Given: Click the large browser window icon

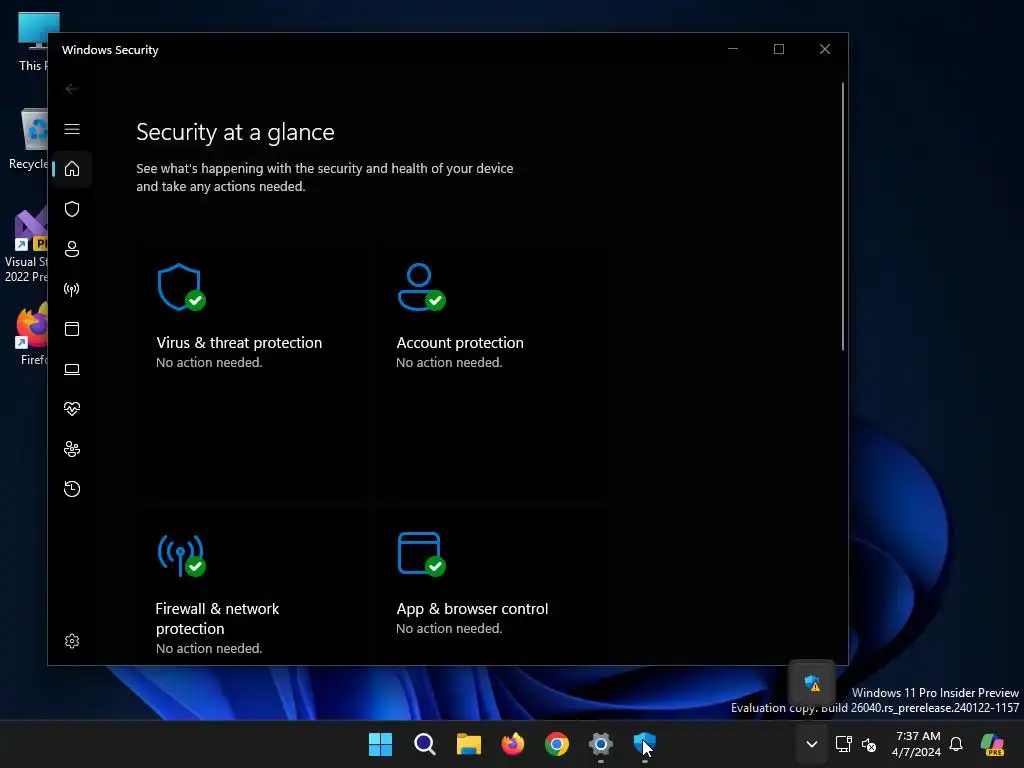Looking at the screenshot, I should [421, 554].
